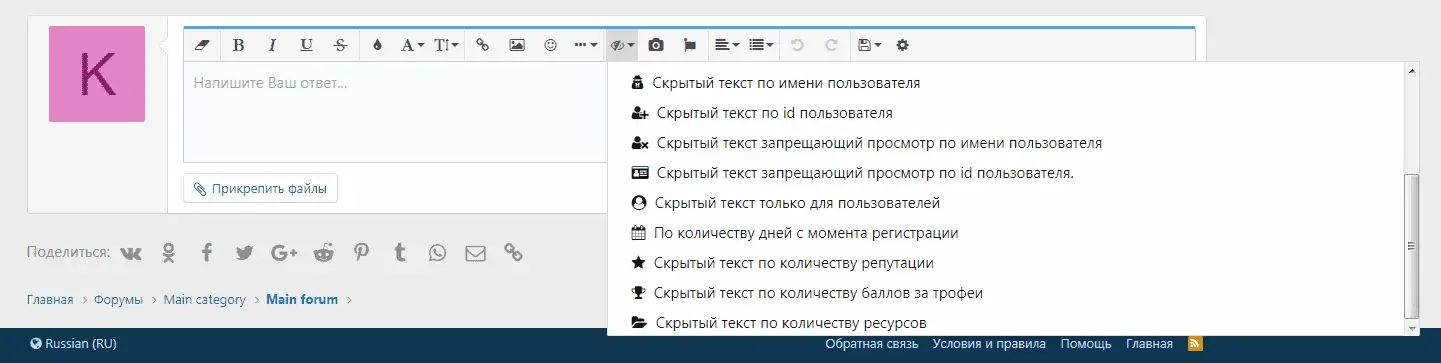1441x363 pixels.
Task: Toggle bold formatting
Action: coord(238,45)
